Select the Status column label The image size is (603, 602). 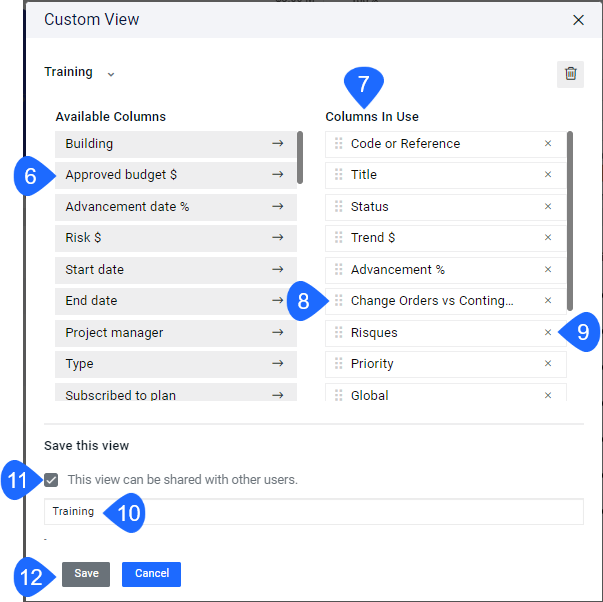(x=370, y=207)
